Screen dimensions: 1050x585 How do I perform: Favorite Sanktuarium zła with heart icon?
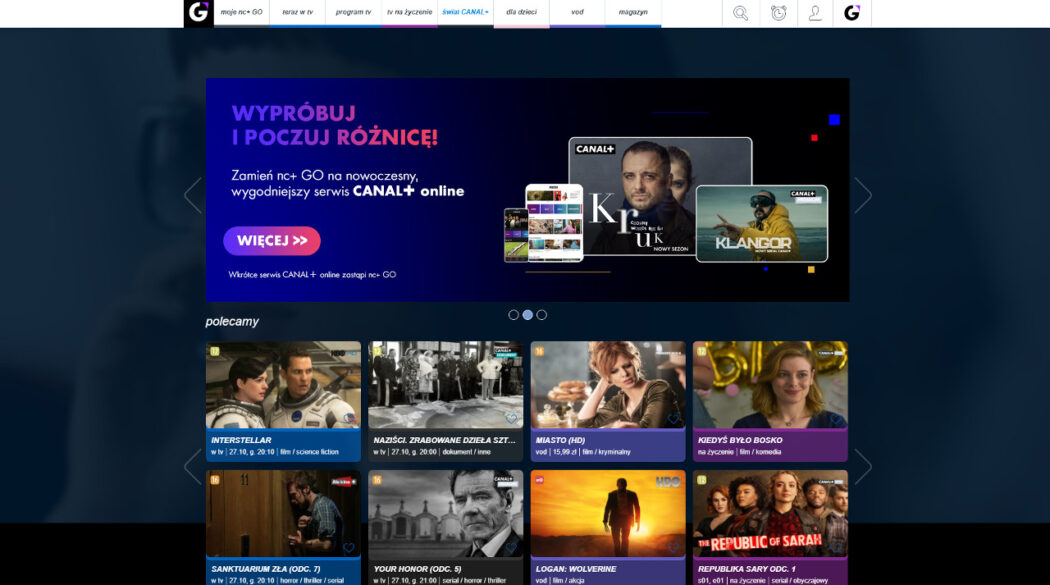point(349,548)
